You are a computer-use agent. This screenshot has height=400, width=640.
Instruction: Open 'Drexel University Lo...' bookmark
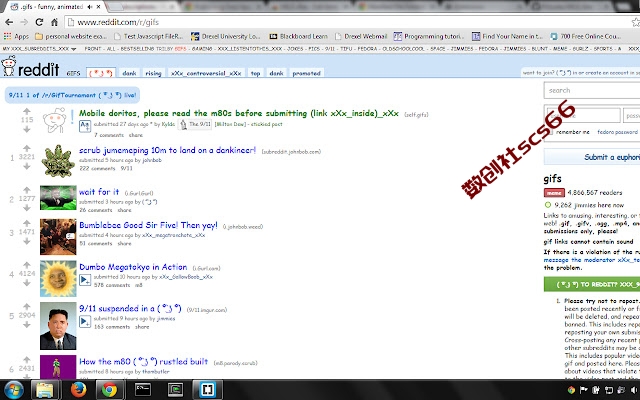coord(226,36)
